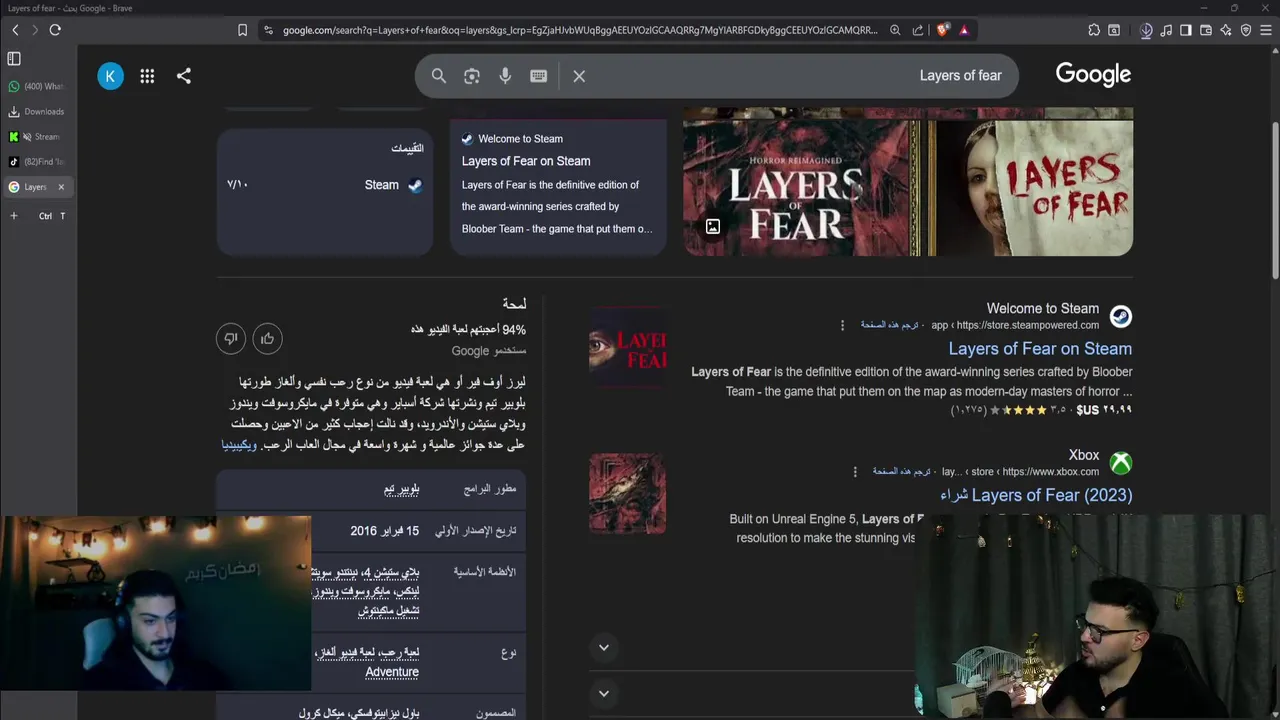Click the Steam site logo icon
This screenshot has height=720, width=1280.
click(x=1121, y=317)
